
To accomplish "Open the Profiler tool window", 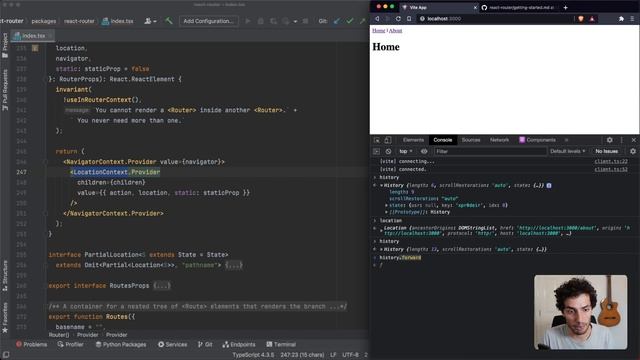I will [71, 344].
